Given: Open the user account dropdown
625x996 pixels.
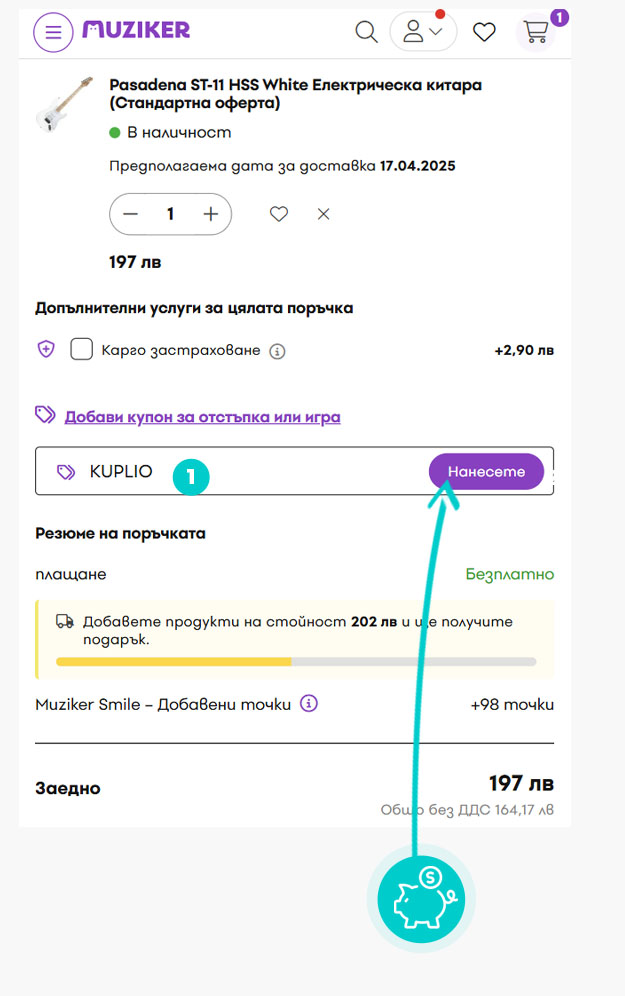Looking at the screenshot, I should [x=423, y=32].
